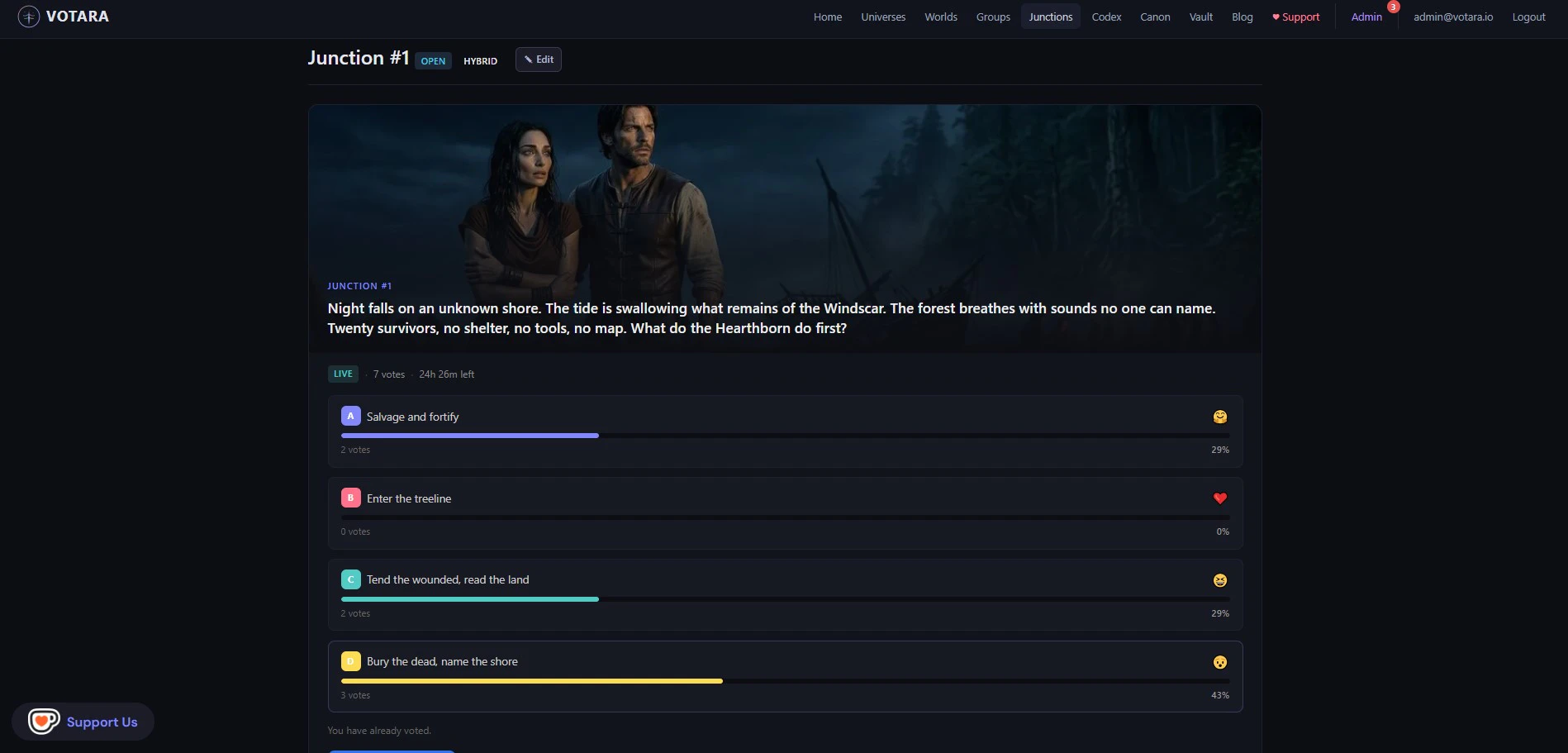Open the Canon page
Image resolution: width=1568 pixels, height=753 pixels.
click(1155, 17)
